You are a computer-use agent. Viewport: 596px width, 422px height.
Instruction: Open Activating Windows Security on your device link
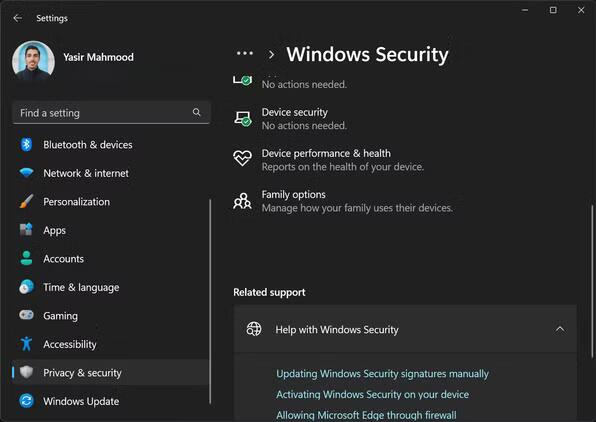point(372,395)
